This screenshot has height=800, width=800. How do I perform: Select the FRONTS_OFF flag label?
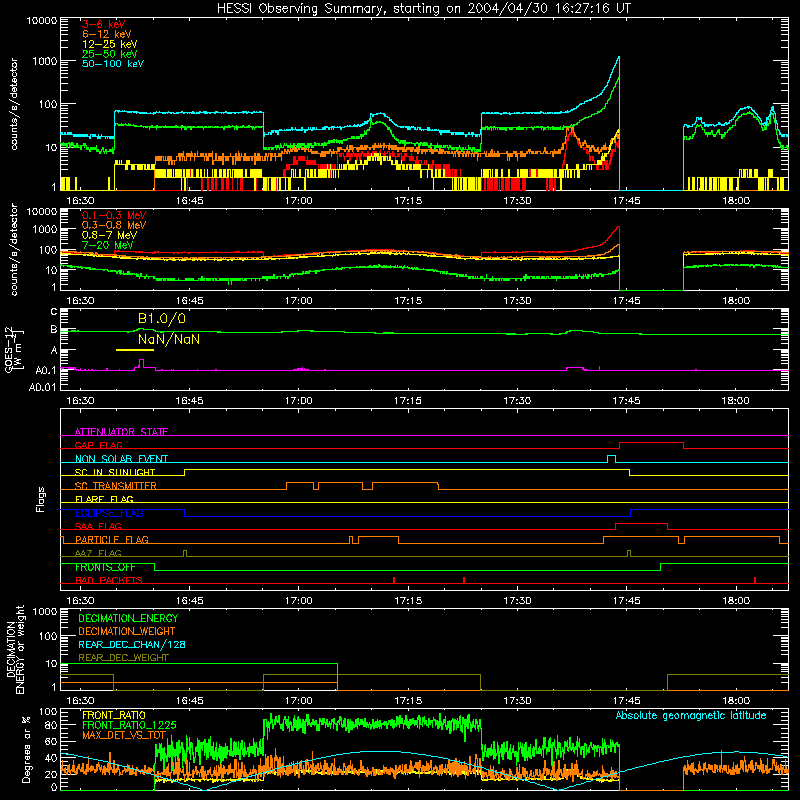coord(105,567)
